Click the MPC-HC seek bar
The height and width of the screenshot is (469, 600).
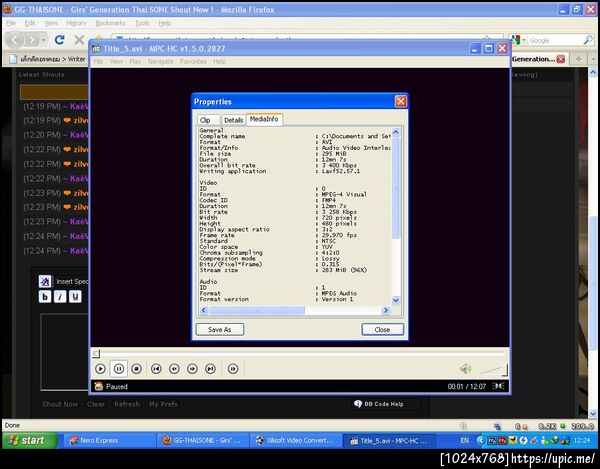pos(300,353)
